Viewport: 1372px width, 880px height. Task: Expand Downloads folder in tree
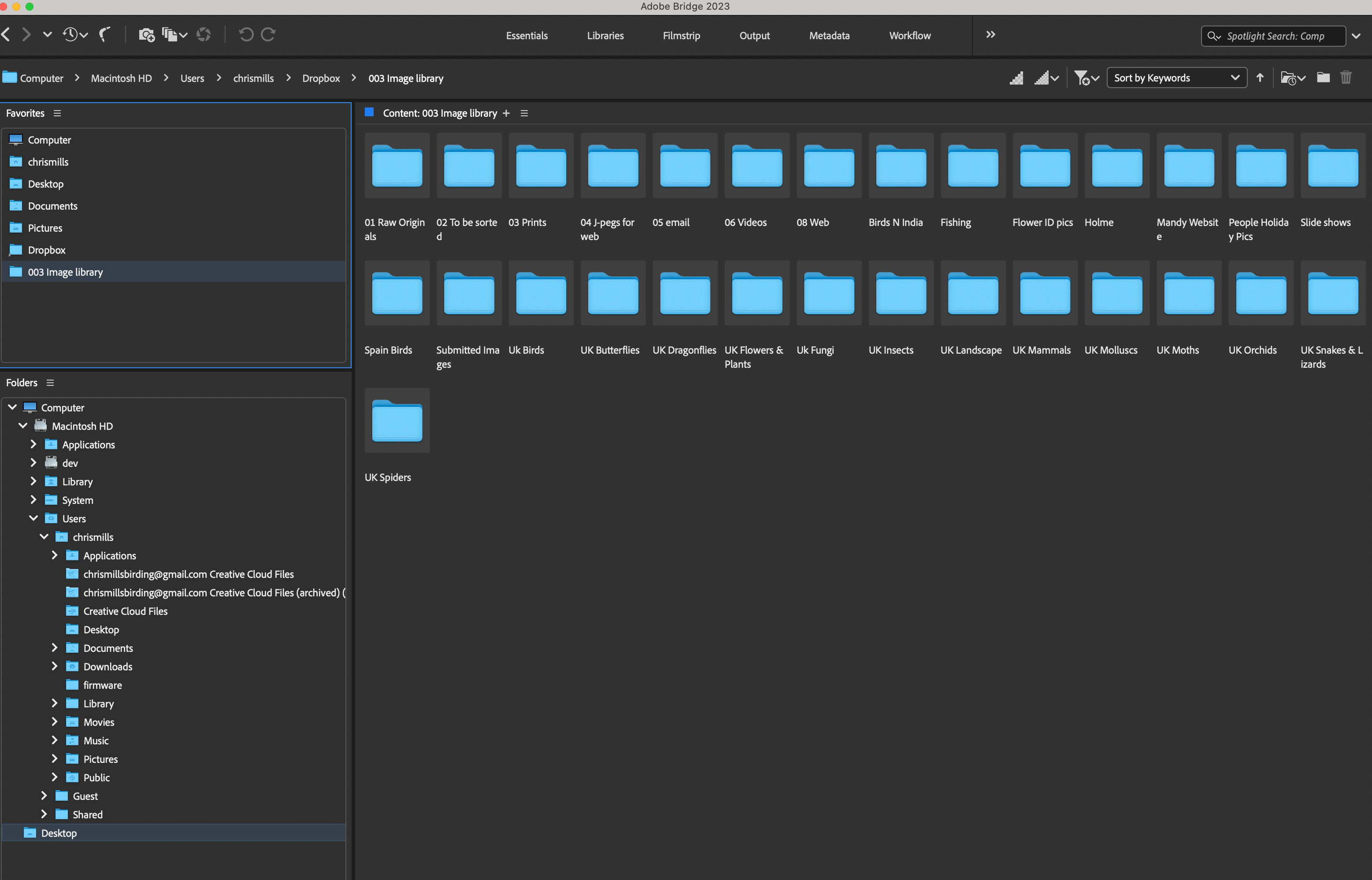(54, 666)
